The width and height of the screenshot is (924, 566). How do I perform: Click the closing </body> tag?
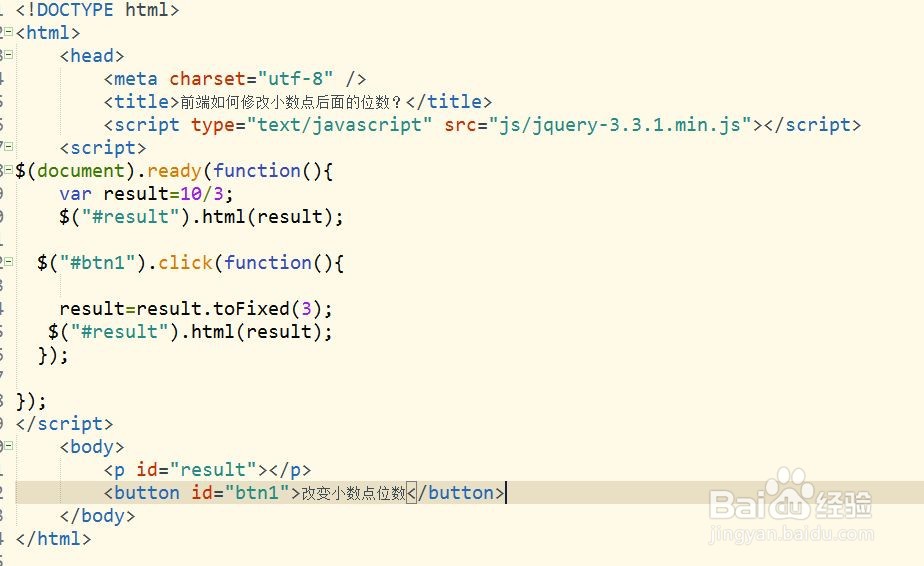point(97,516)
